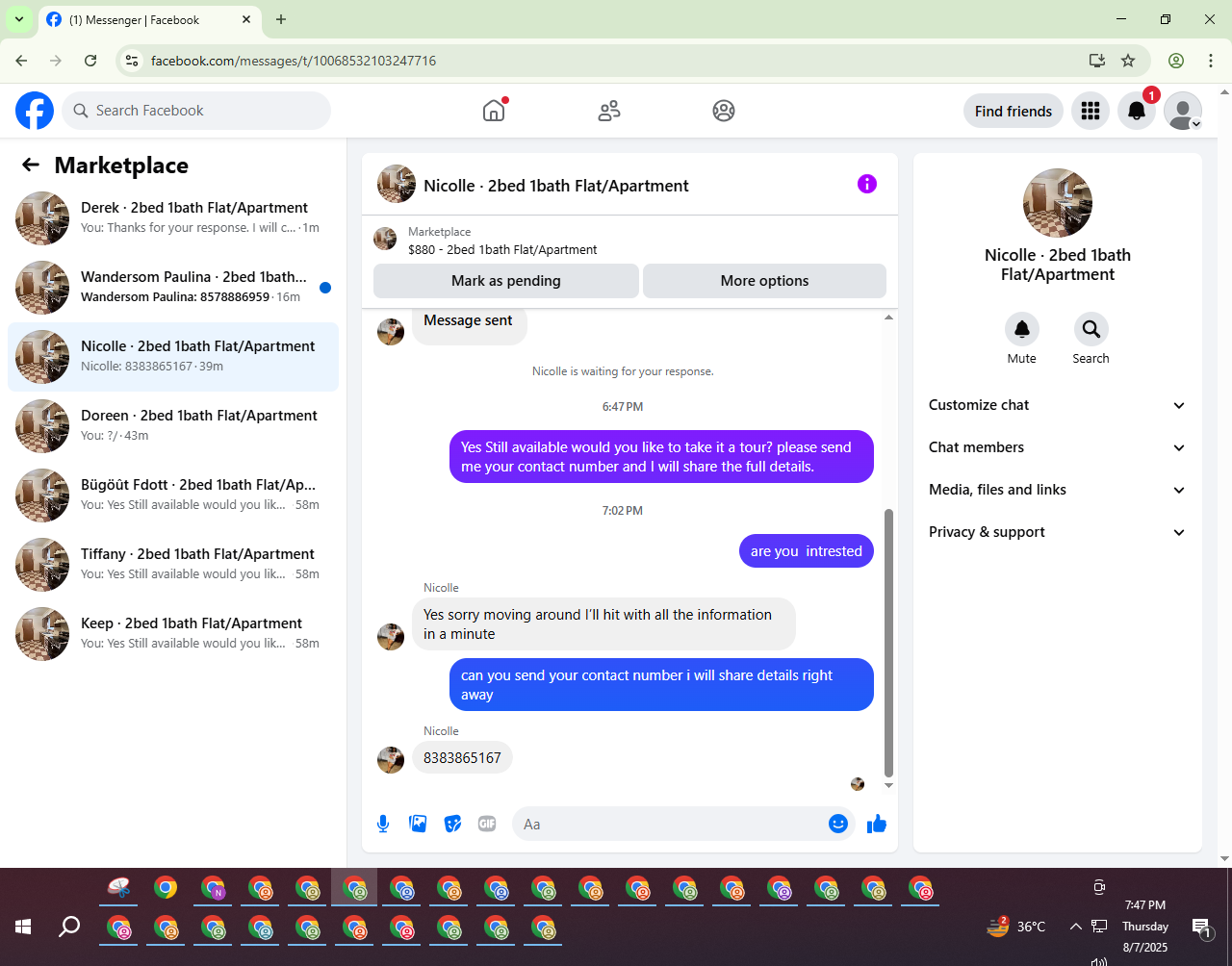Show hidden system tray icons
The width and height of the screenshot is (1232, 966).
1075,927
